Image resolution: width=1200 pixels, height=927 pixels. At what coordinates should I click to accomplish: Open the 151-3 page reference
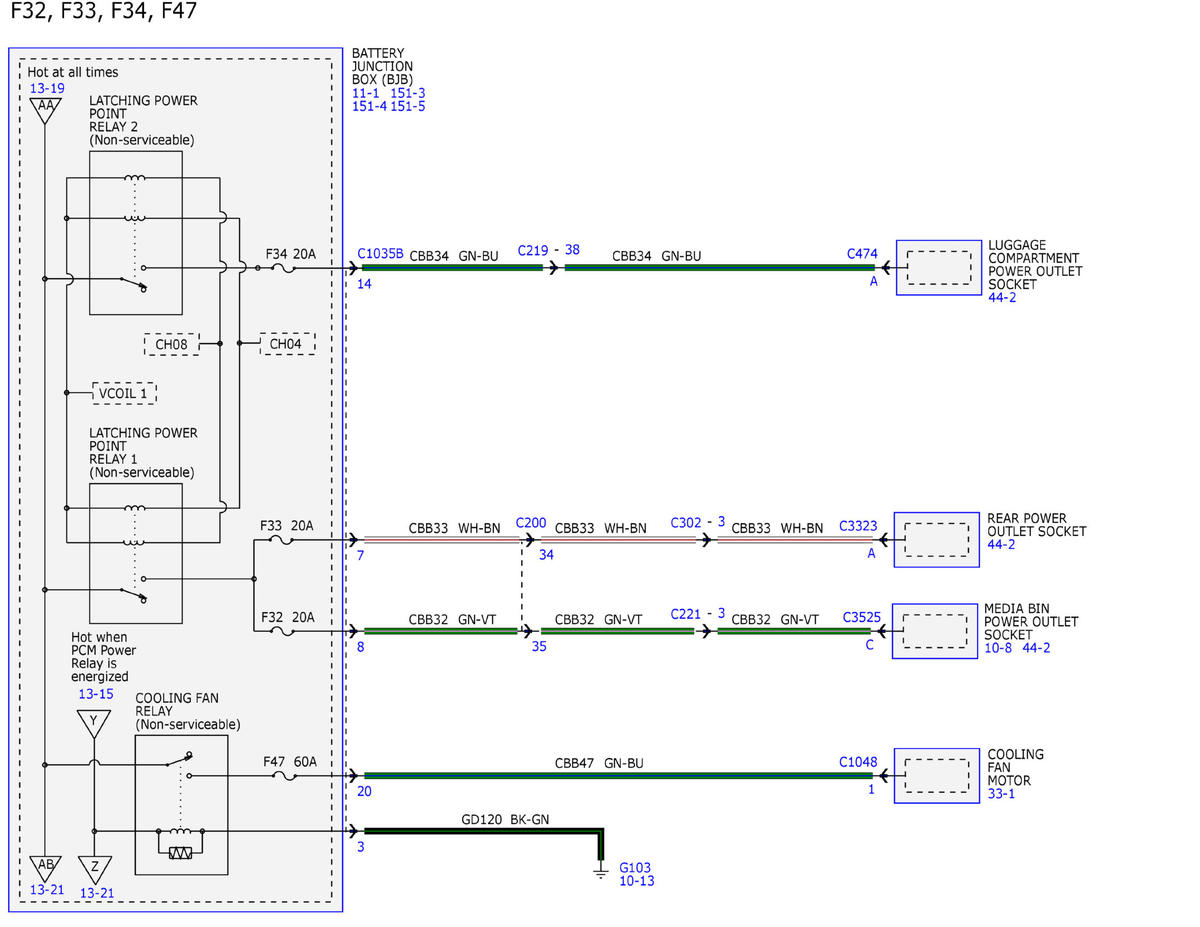[x=407, y=93]
